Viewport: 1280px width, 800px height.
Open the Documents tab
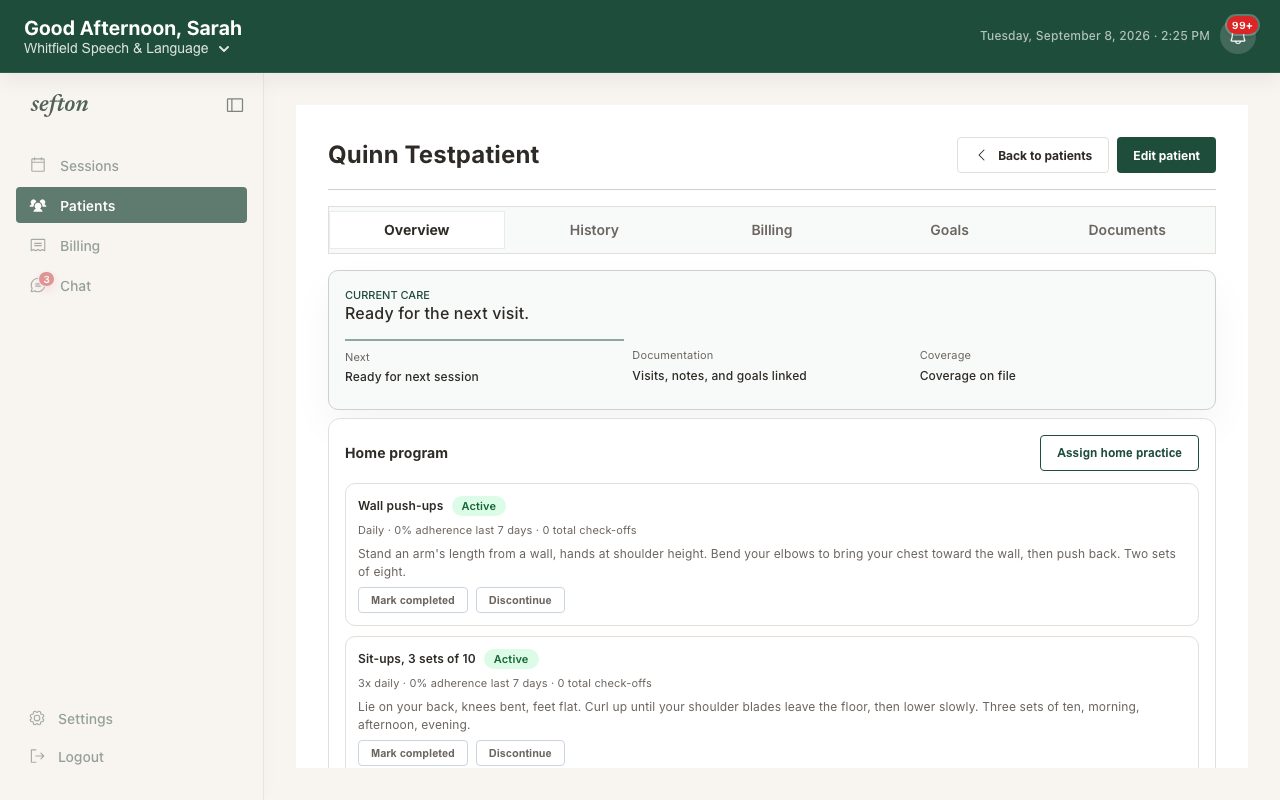[x=1127, y=230]
